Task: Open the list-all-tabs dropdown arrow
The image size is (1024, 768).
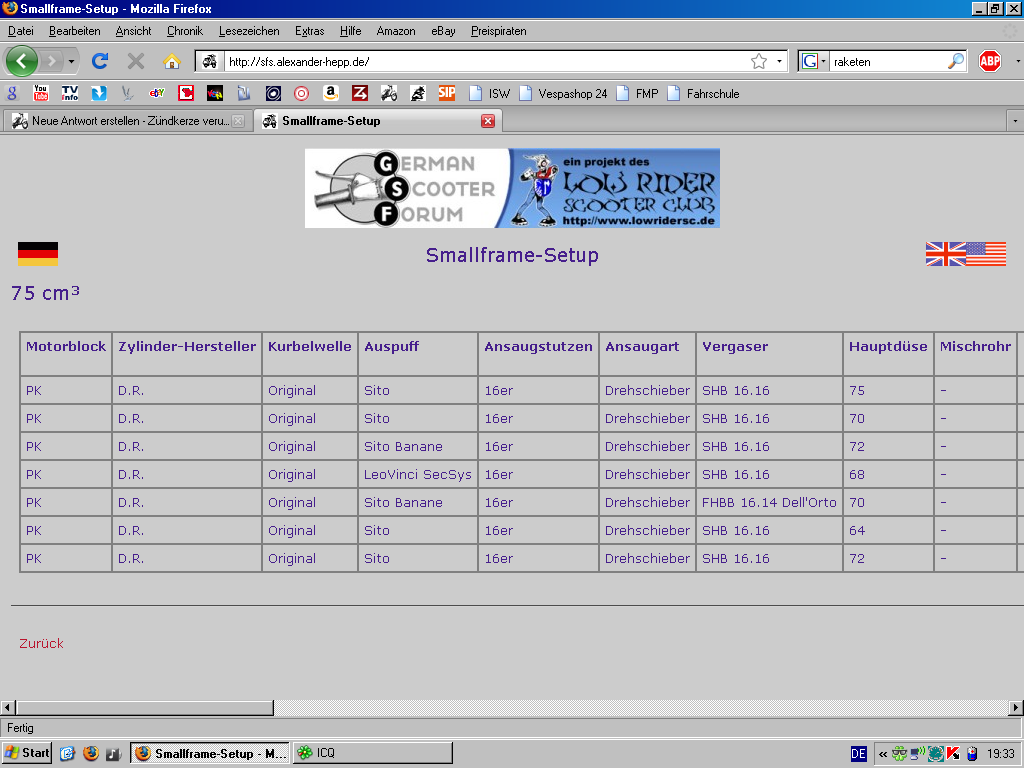Action: (1015, 121)
